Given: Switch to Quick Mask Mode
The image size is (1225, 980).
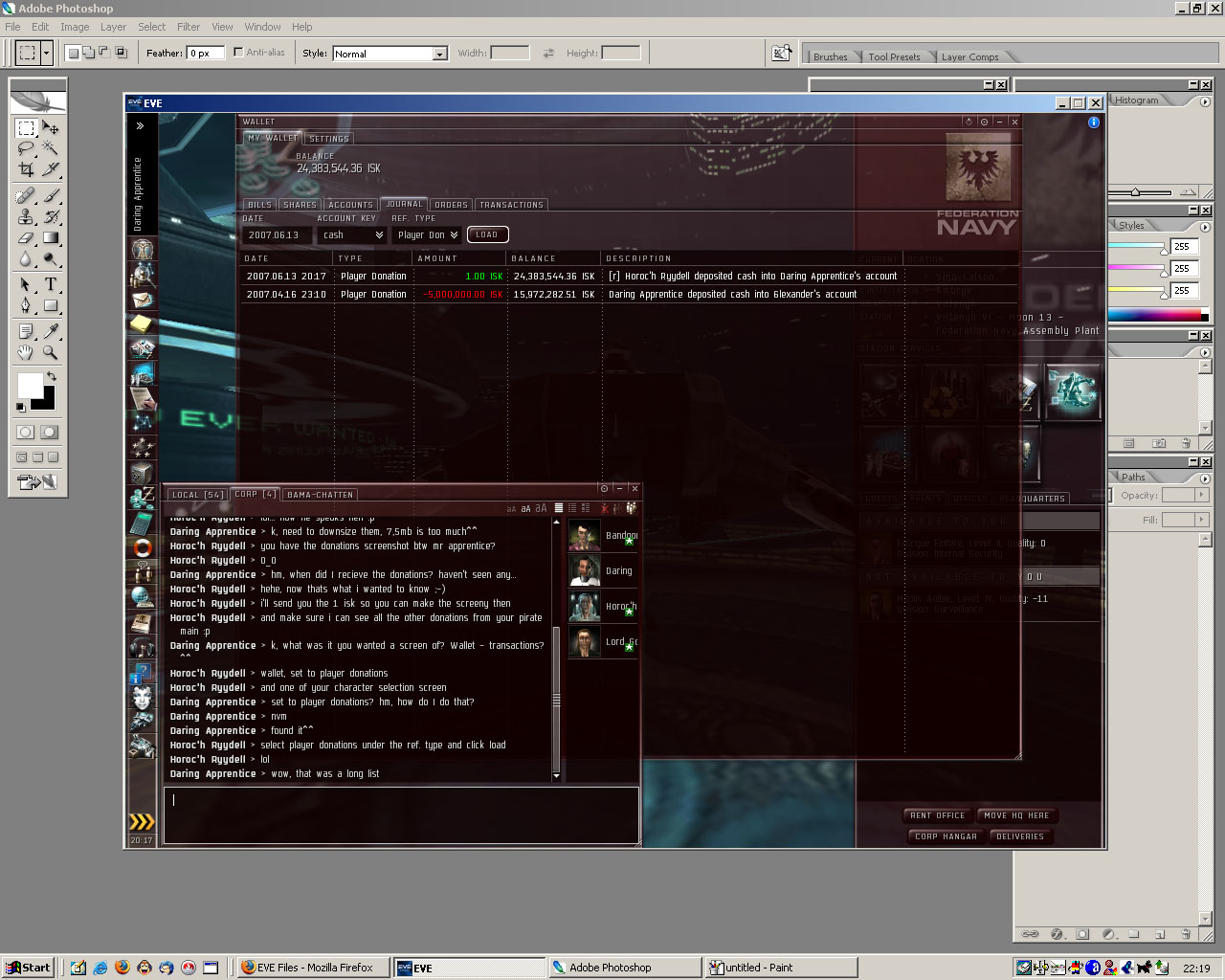Looking at the screenshot, I should coord(51,433).
